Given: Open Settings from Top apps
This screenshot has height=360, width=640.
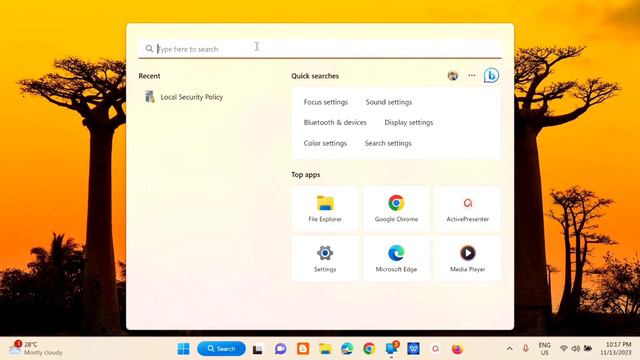Looking at the screenshot, I should point(325,259).
